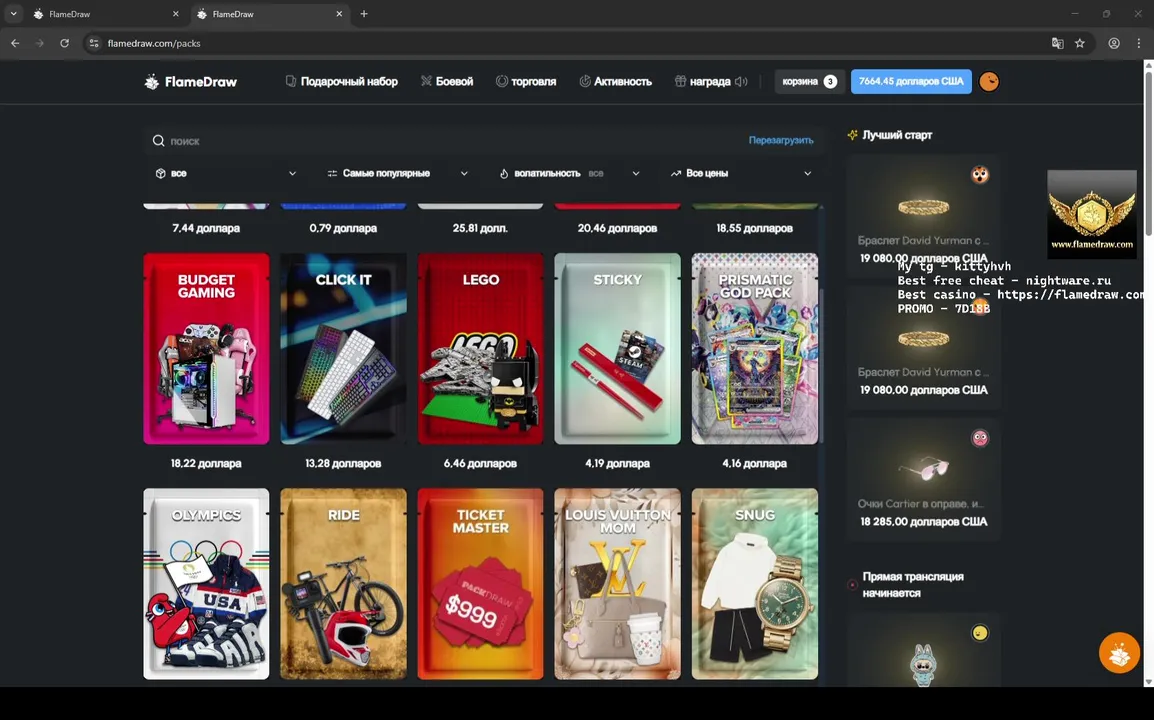Open the Click It pack
This screenshot has width=1154, height=720.
(343, 349)
